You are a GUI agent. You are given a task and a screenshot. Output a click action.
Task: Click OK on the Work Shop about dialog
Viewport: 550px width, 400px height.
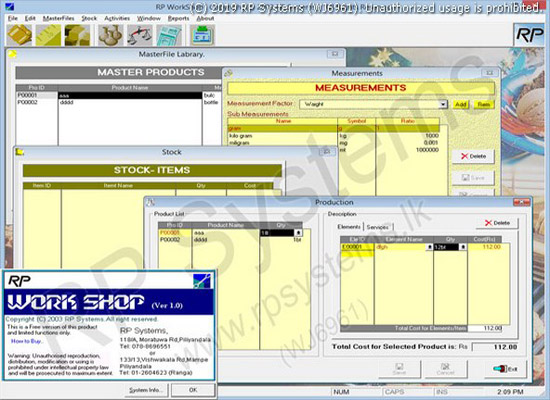193,390
